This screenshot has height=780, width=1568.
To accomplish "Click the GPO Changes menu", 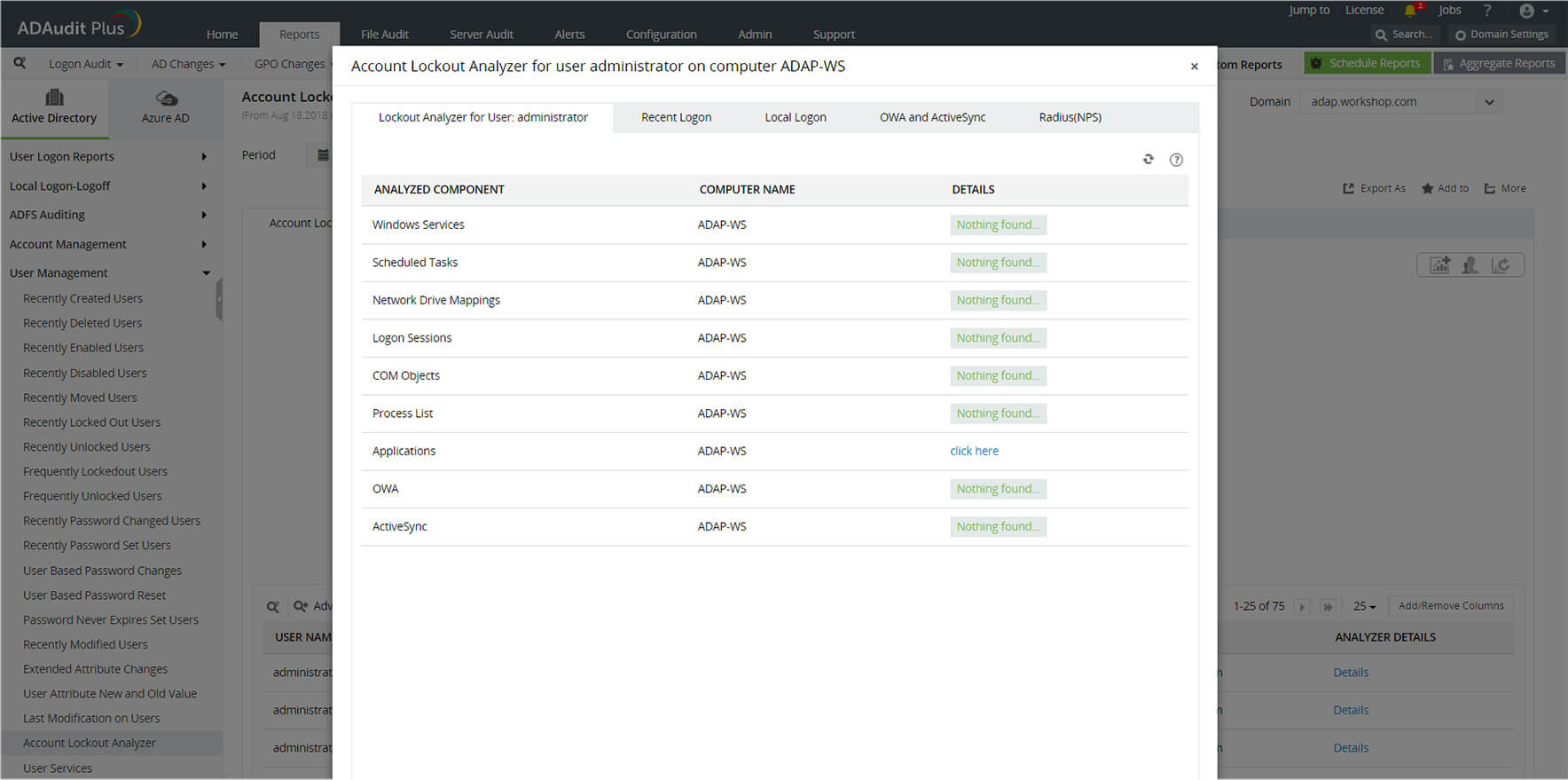I will pyautogui.click(x=290, y=64).
